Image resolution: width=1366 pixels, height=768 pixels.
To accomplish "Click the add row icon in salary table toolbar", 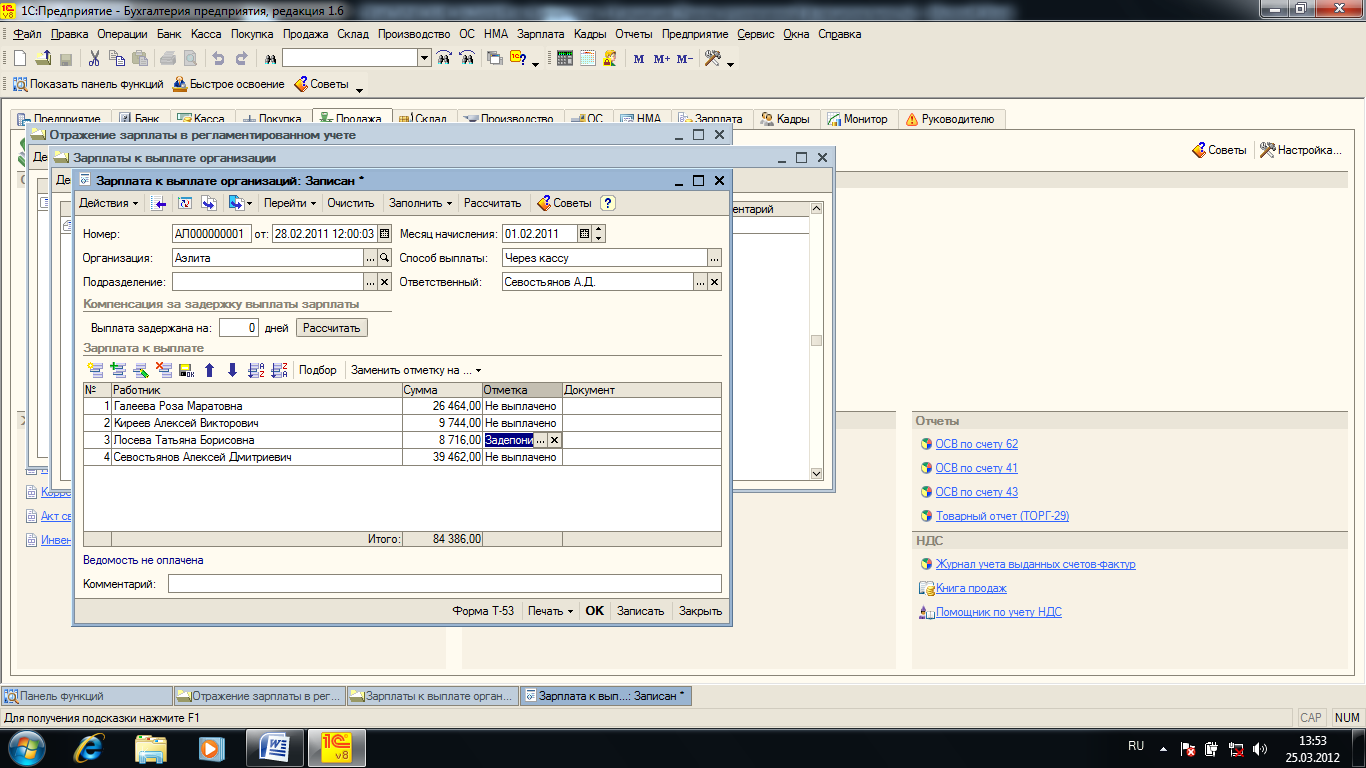I will (x=95, y=370).
